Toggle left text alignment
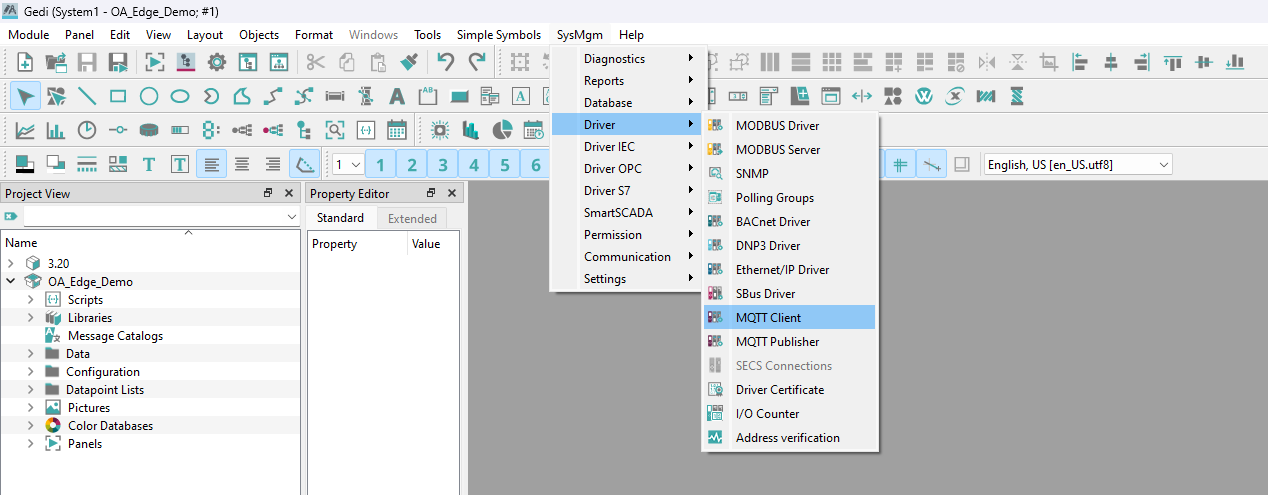 [x=211, y=165]
